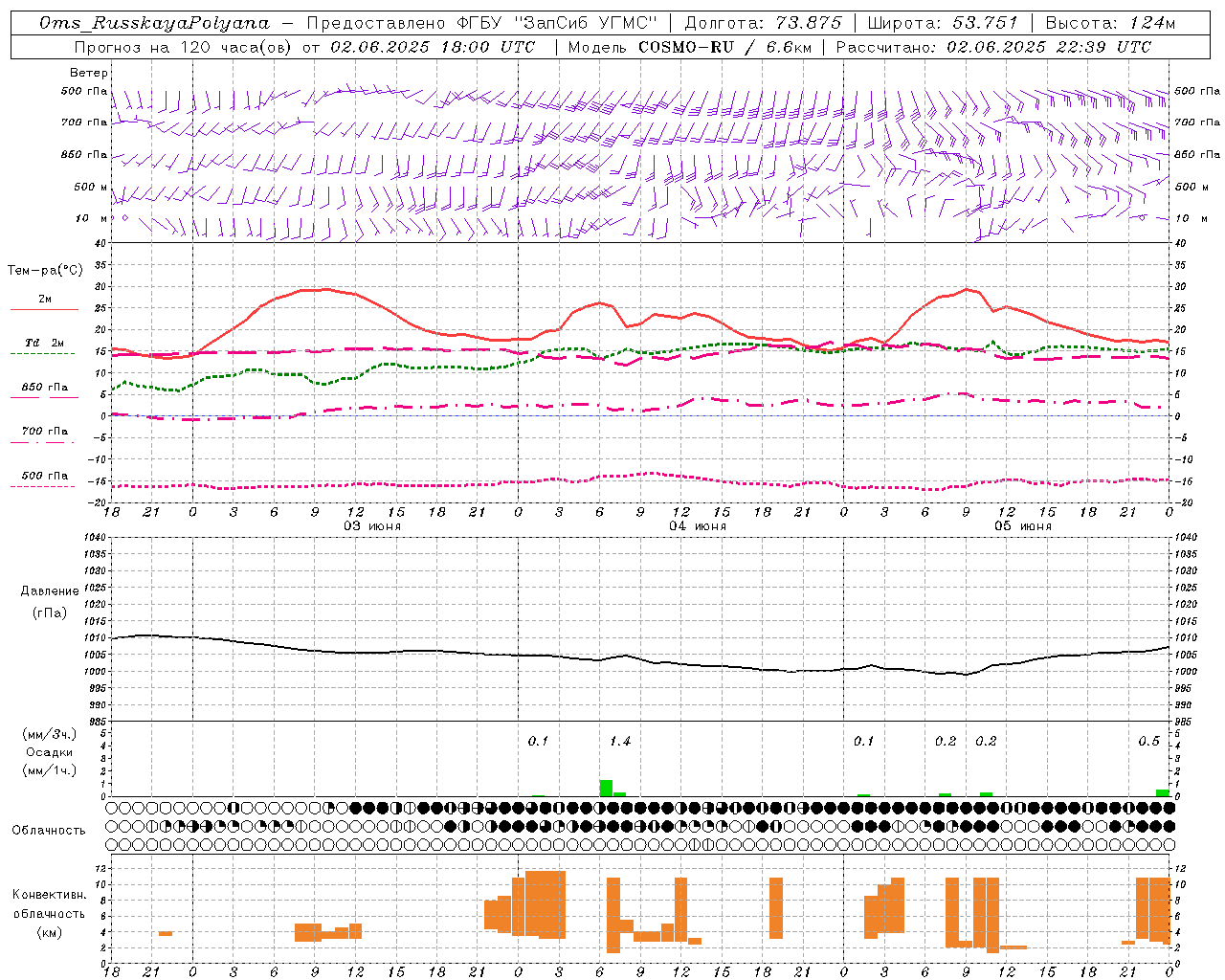This screenshot has height=980, width=1225.
Task: Click the elevation text Высота: 124м
Action: [x=1110, y=23]
